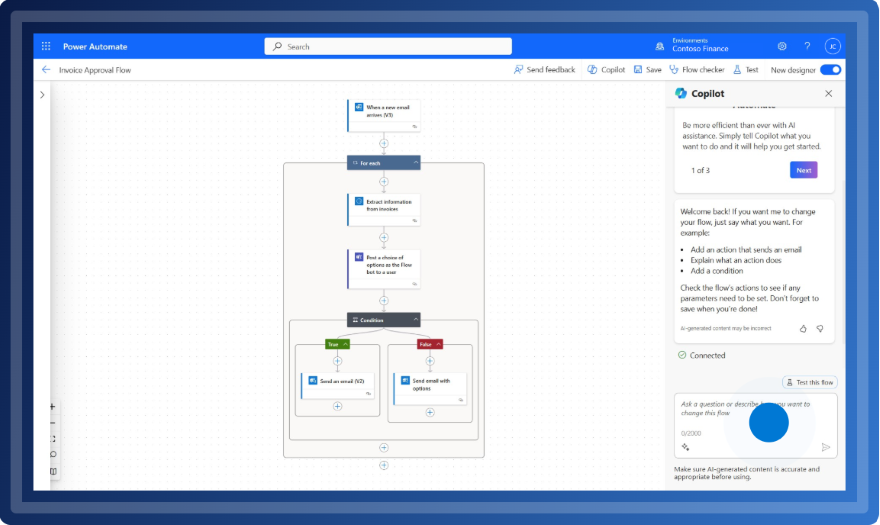Click the fit-to-screen canvas icon
Viewport: 880px width, 525px height.
click(x=53, y=439)
